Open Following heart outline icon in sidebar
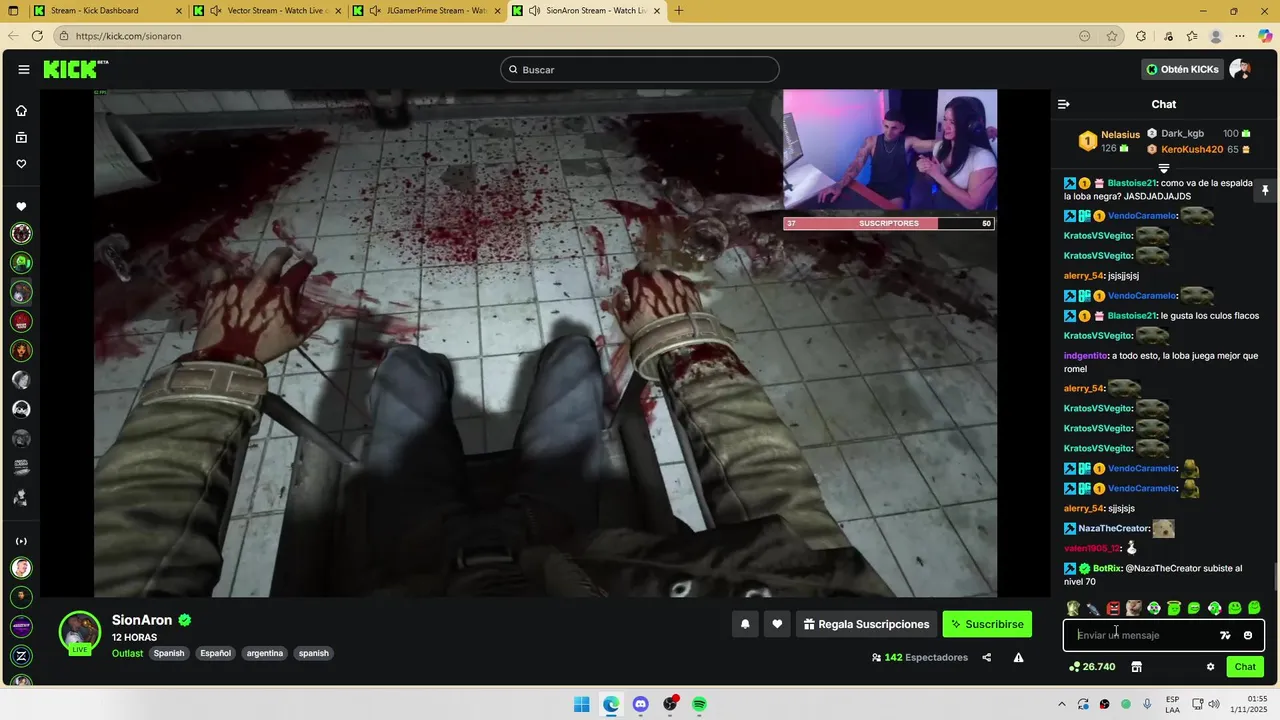This screenshot has height=720, width=1280. click(x=21, y=164)
